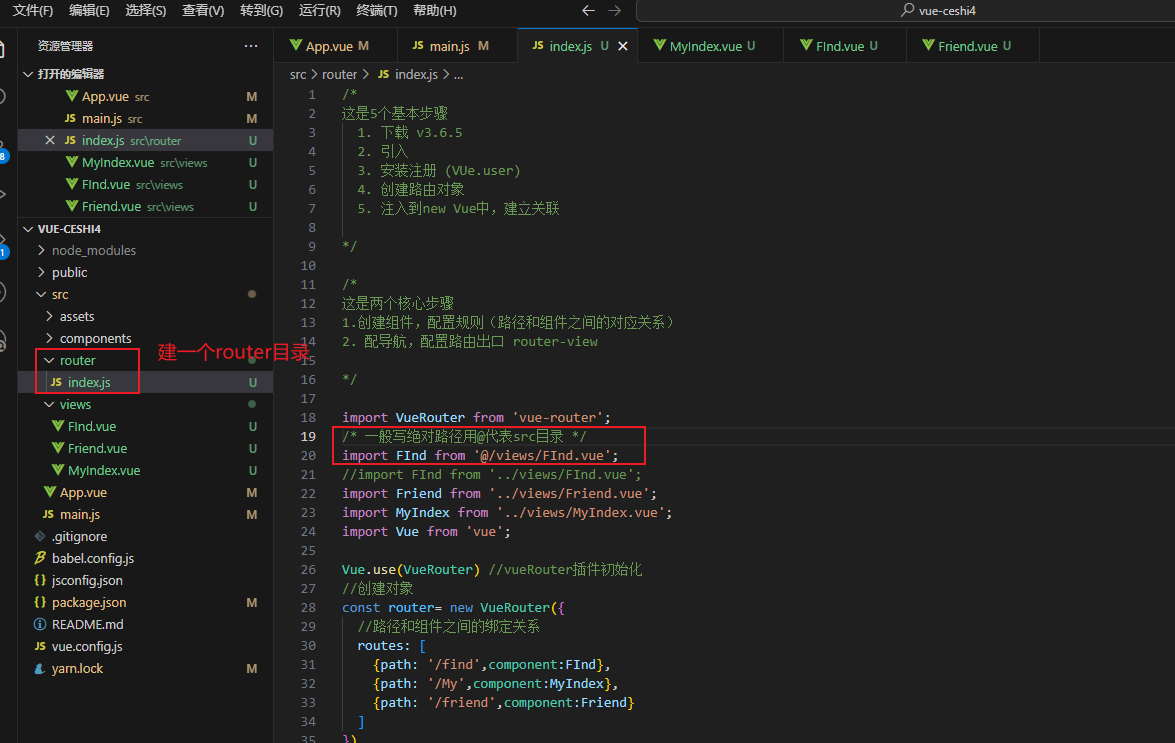Click line number 19 in gutter
Screen dimensions: 1175x743
pyautogui.click(x=308, y=436)
